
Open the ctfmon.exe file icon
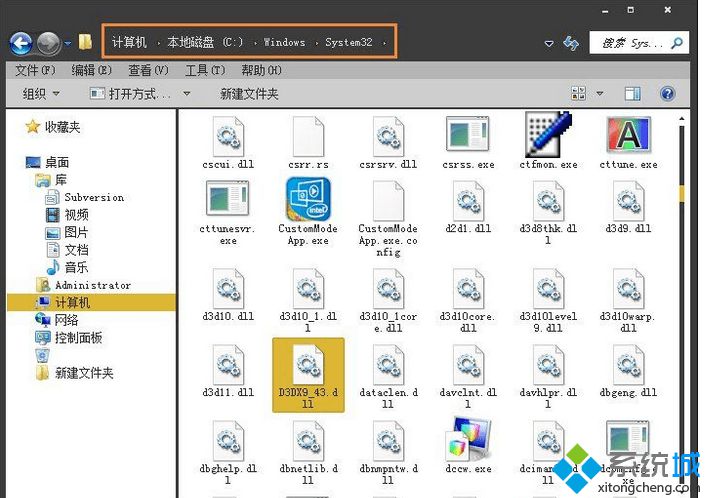pyautogui.click(x=547, y=136)
